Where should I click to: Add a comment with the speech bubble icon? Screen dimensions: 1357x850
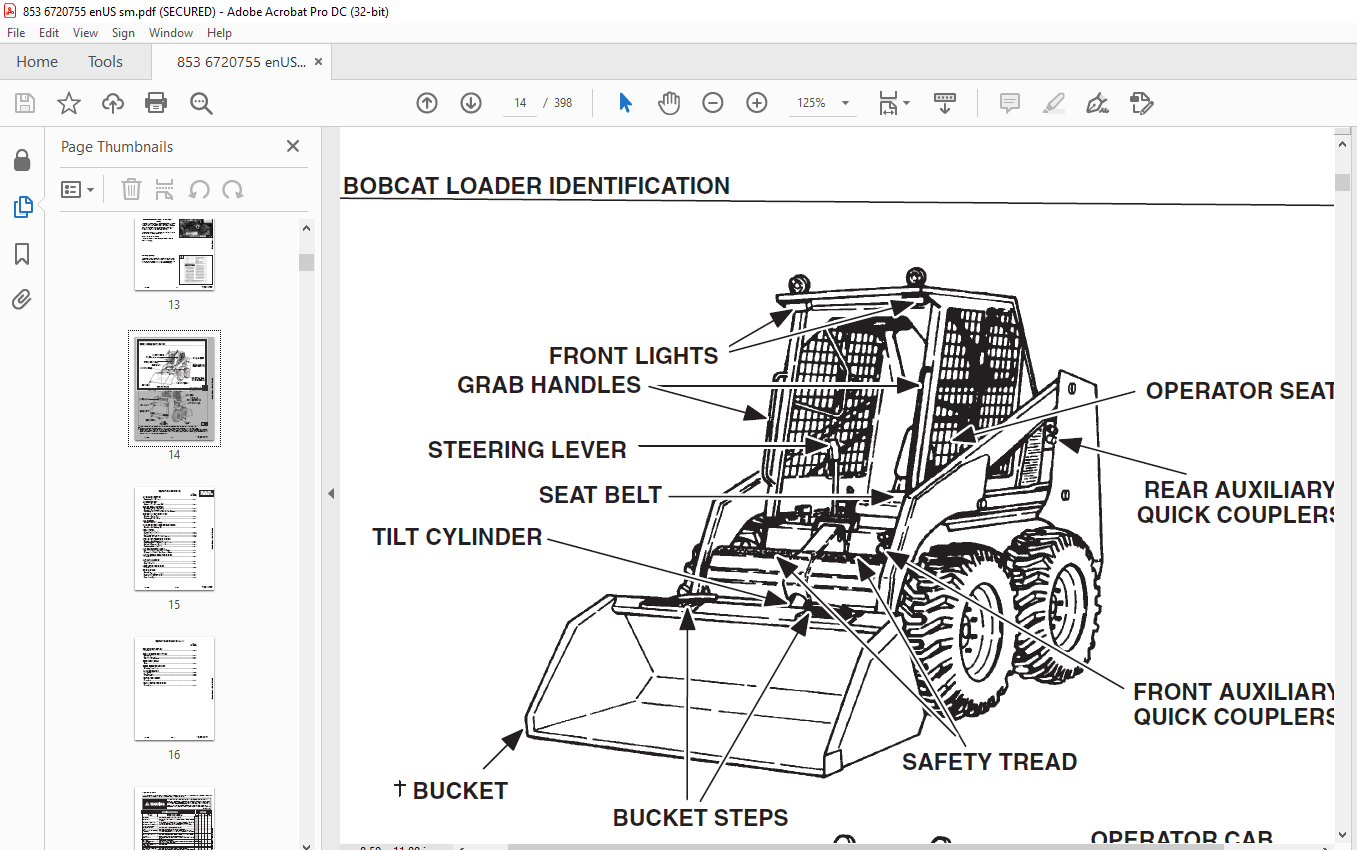coord(1010,103)
